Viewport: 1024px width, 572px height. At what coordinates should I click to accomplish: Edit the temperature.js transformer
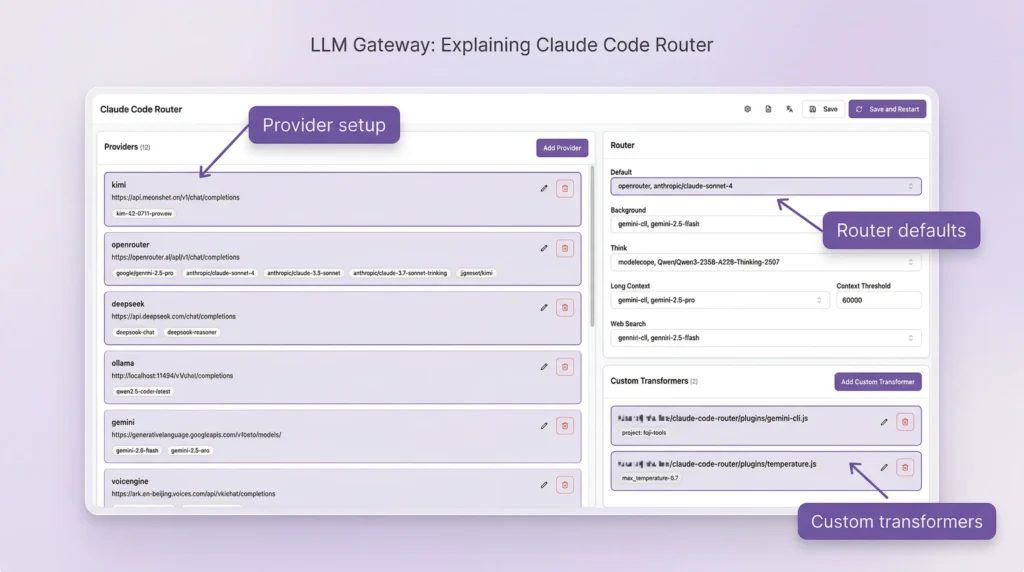884,468
